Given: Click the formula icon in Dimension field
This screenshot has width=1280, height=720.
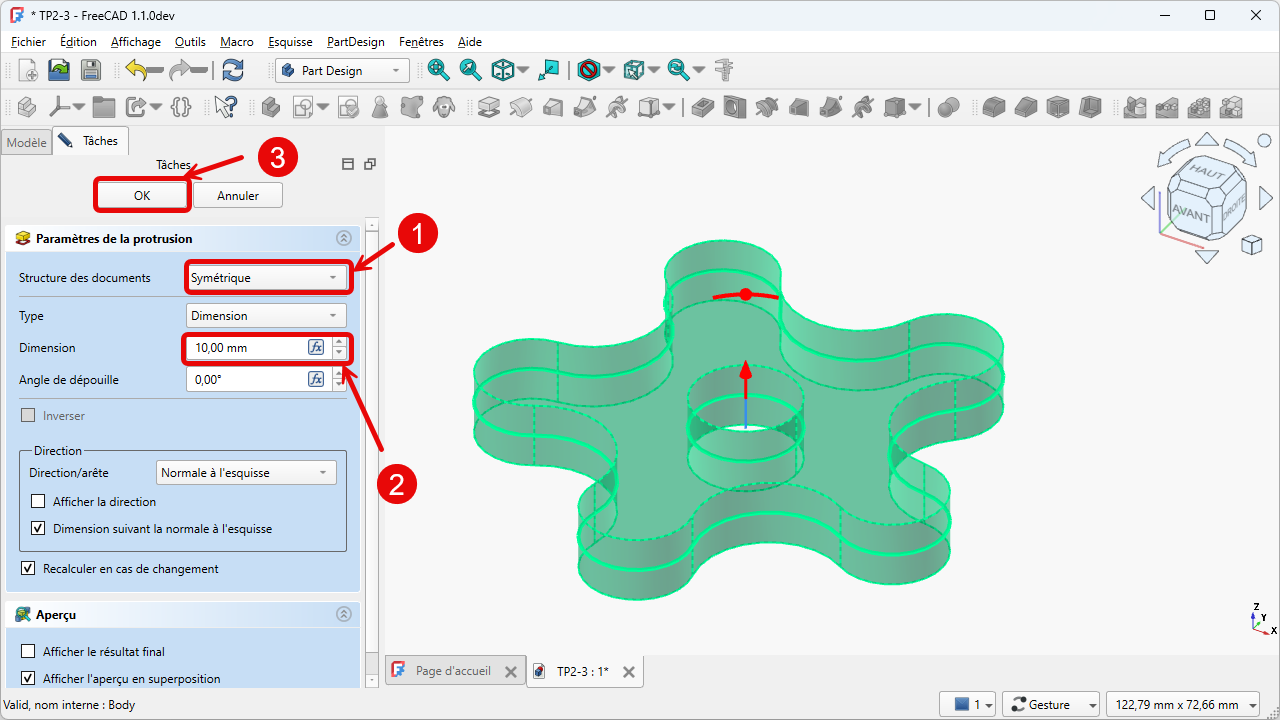Looking at the screenshot, I should pos(316,348).
